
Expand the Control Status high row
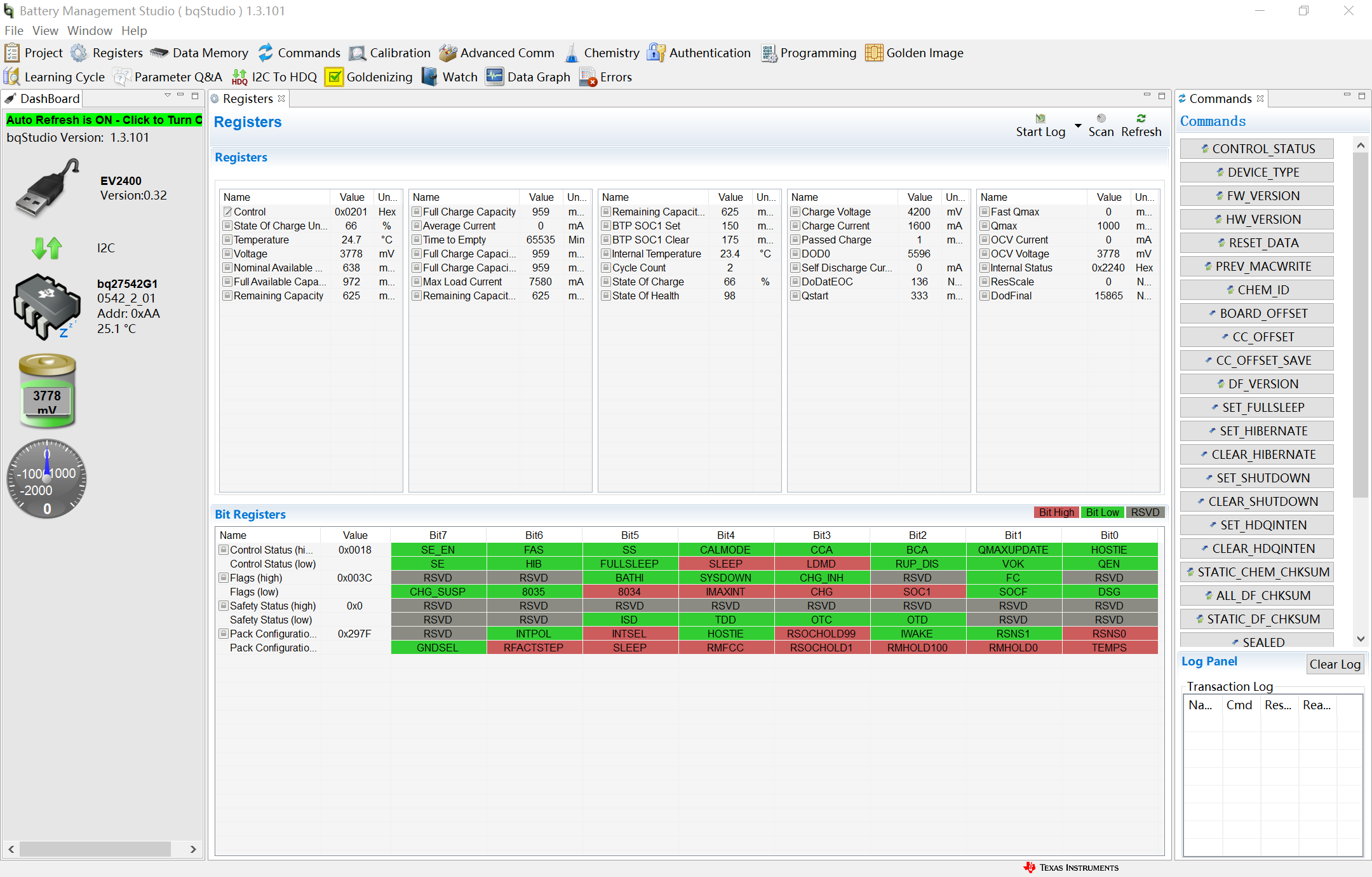(224, 550)
